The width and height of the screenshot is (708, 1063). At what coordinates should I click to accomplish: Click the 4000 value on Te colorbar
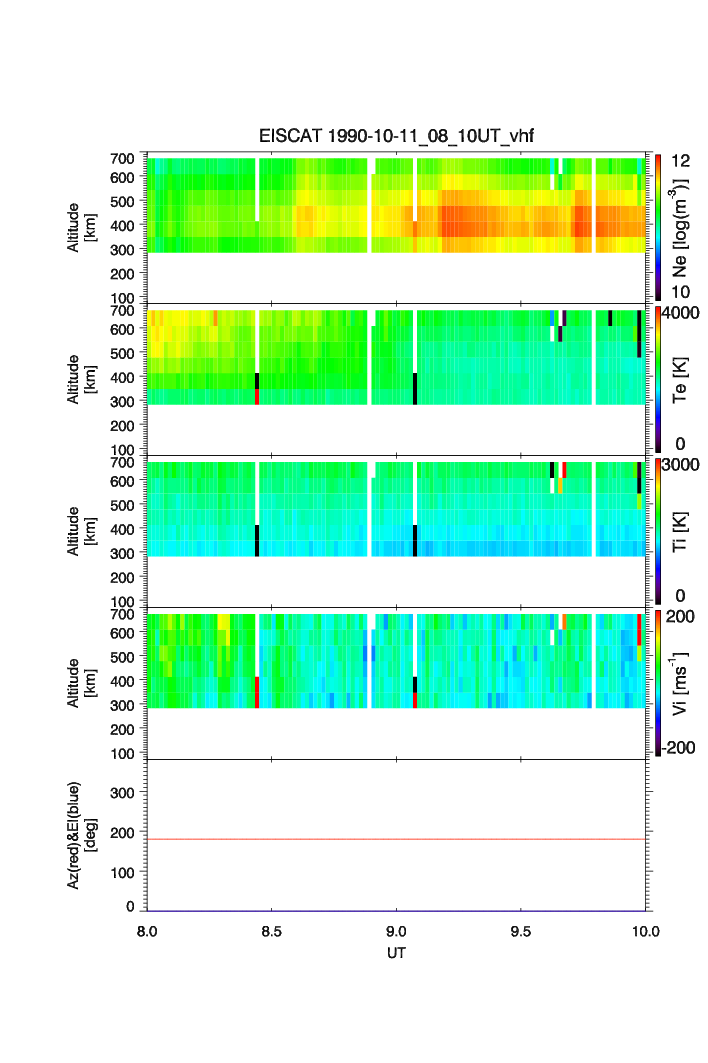[x=680, y=313]
